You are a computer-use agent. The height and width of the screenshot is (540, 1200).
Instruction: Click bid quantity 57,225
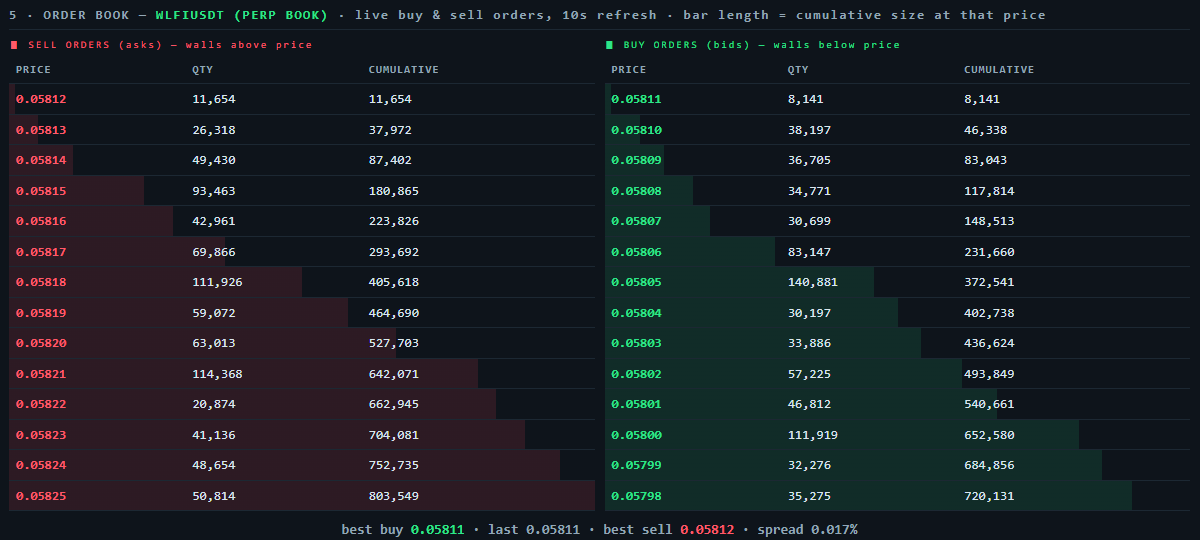(810, 374)
